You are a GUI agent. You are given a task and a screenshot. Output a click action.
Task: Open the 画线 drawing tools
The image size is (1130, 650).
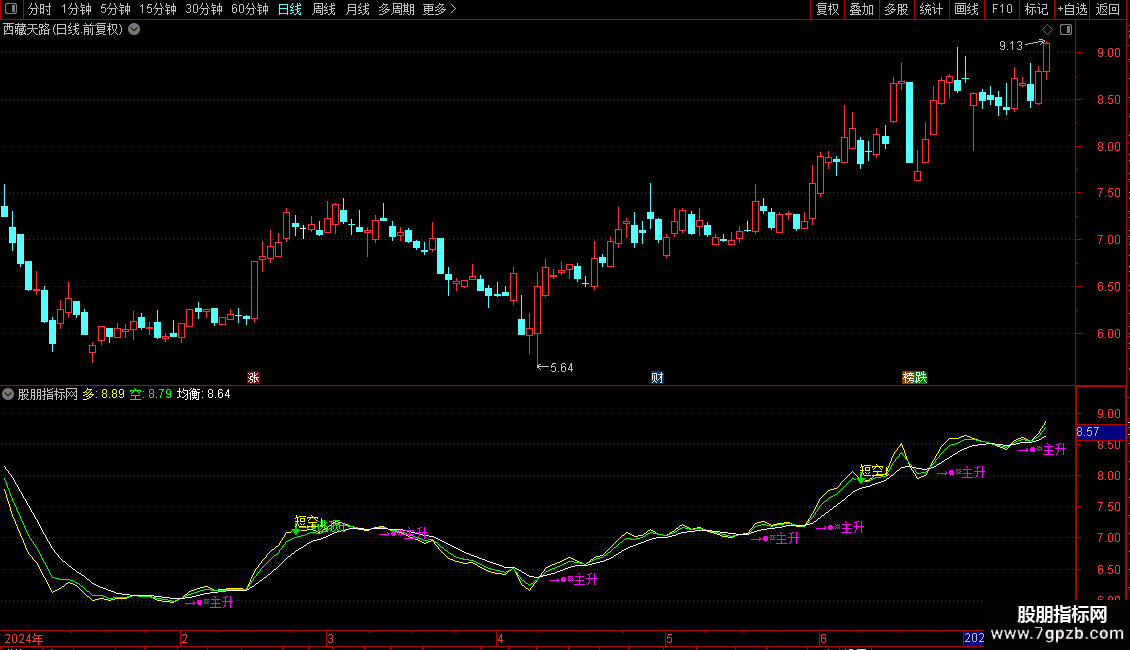pyautogui.click(x=966, y=9)
